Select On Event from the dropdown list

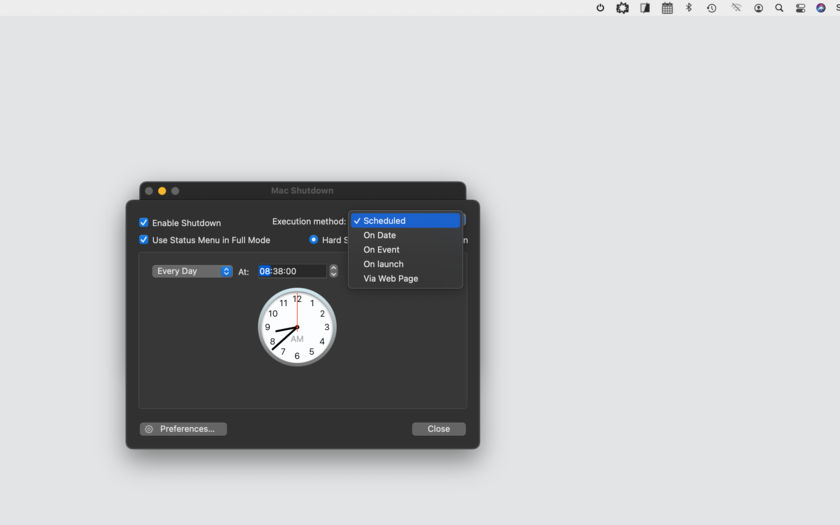(406, 250)
